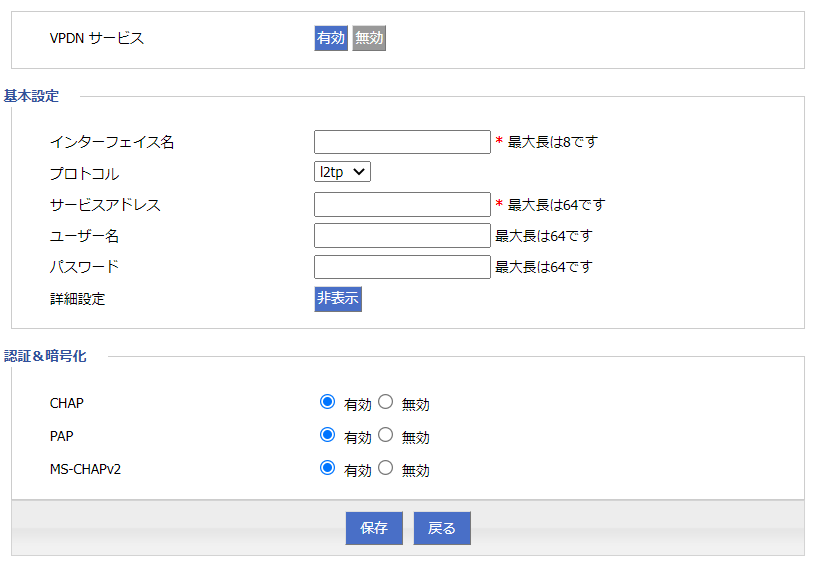Click the 保存 button
This screenshot has width=817, height=567.
pyautogui.click(x=374, y=528)
